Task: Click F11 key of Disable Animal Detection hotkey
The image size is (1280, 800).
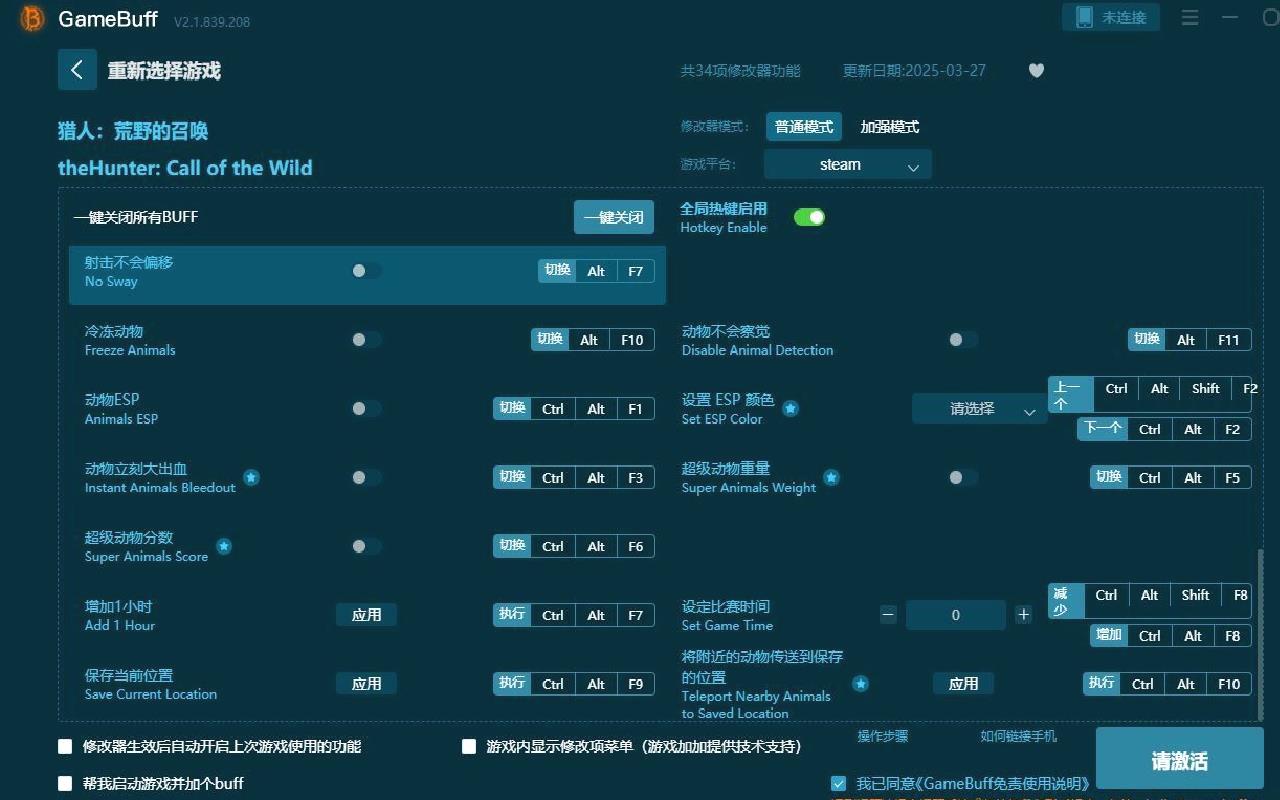Action: (x=1229, y=340)
